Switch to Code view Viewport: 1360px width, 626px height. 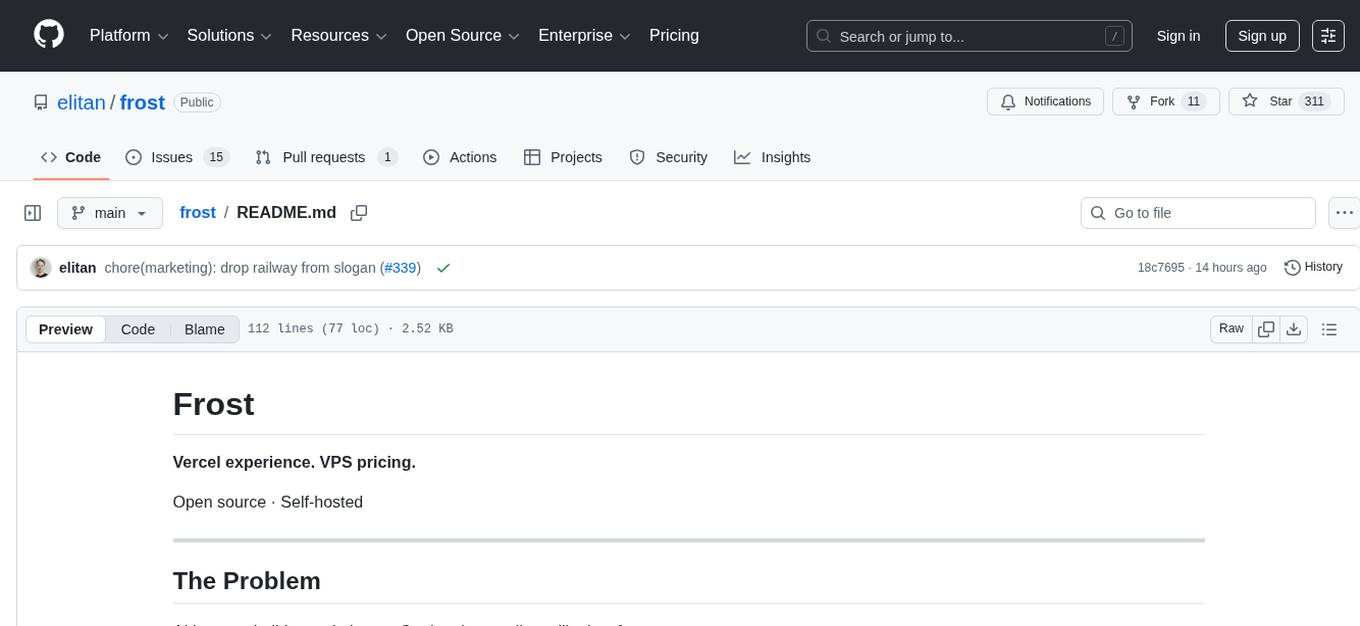pos(138,329)
